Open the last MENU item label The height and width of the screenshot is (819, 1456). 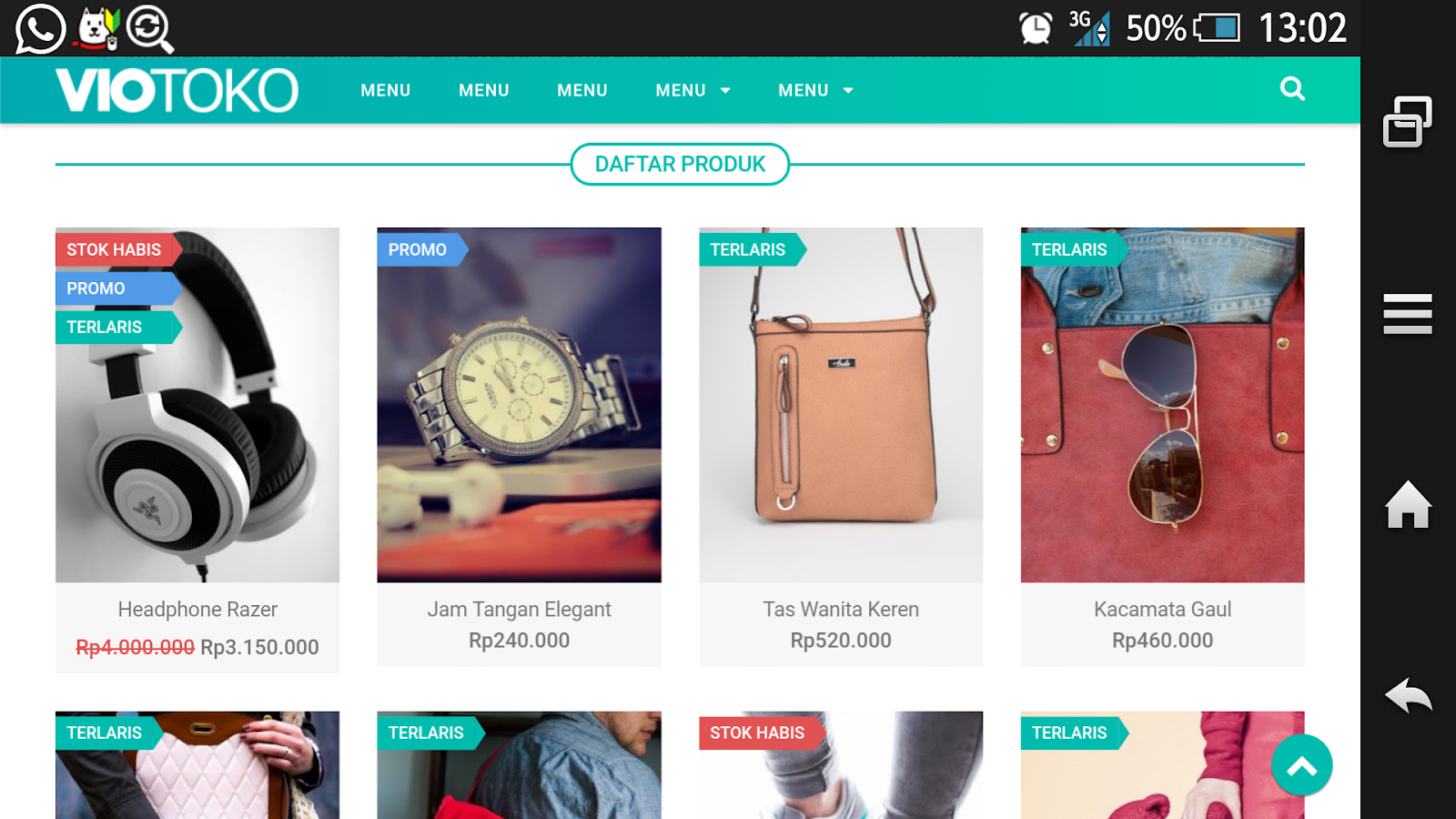(804, 90)
